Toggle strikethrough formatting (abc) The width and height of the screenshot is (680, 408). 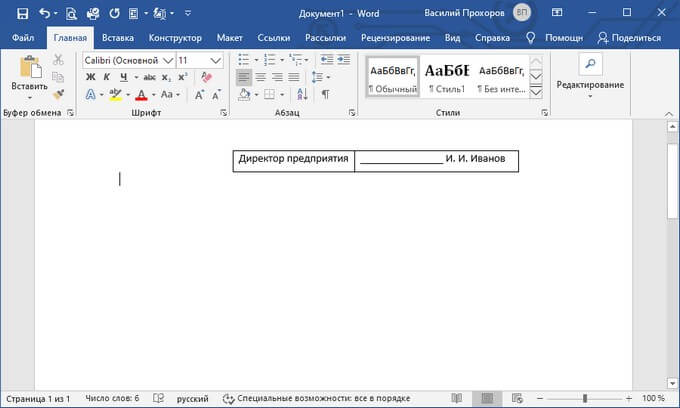coord(150,77)
